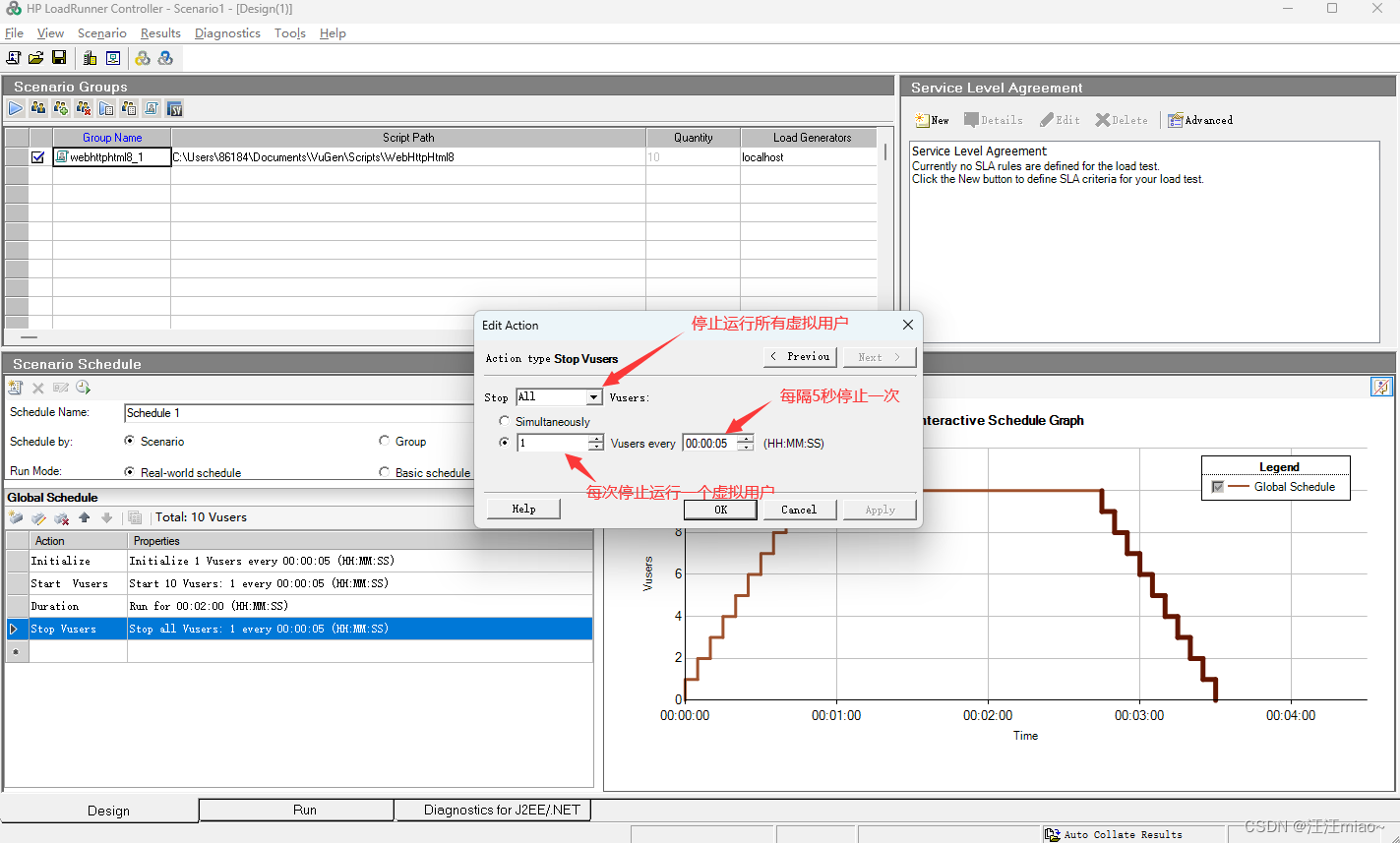Image resolution: width=1400 pixels, height=843 pixels.
Task: Select the Real-world schedule run mode
Action: (130, 472)
